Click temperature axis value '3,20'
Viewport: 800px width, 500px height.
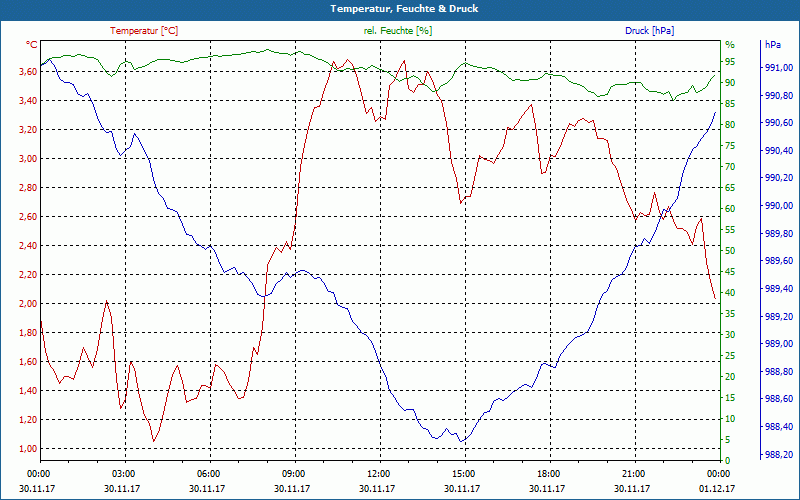[x=29, y=130]
